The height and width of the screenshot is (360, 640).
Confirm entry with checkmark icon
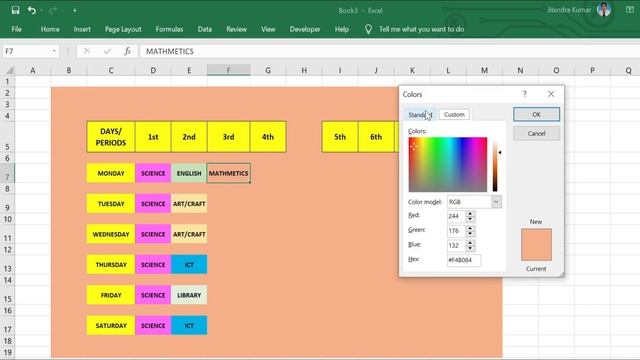(x=107, y=51)
